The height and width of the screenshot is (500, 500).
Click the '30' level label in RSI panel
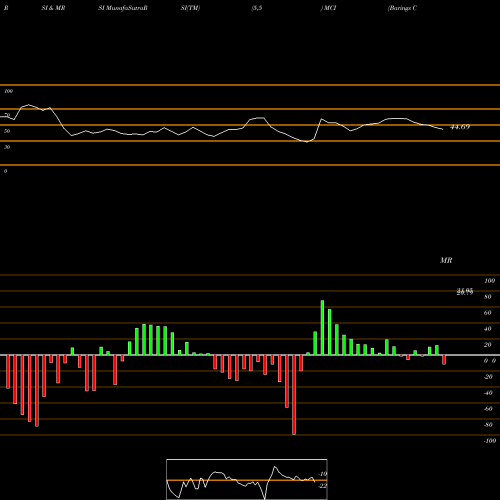pyautogui.click(x=7, y=147)
